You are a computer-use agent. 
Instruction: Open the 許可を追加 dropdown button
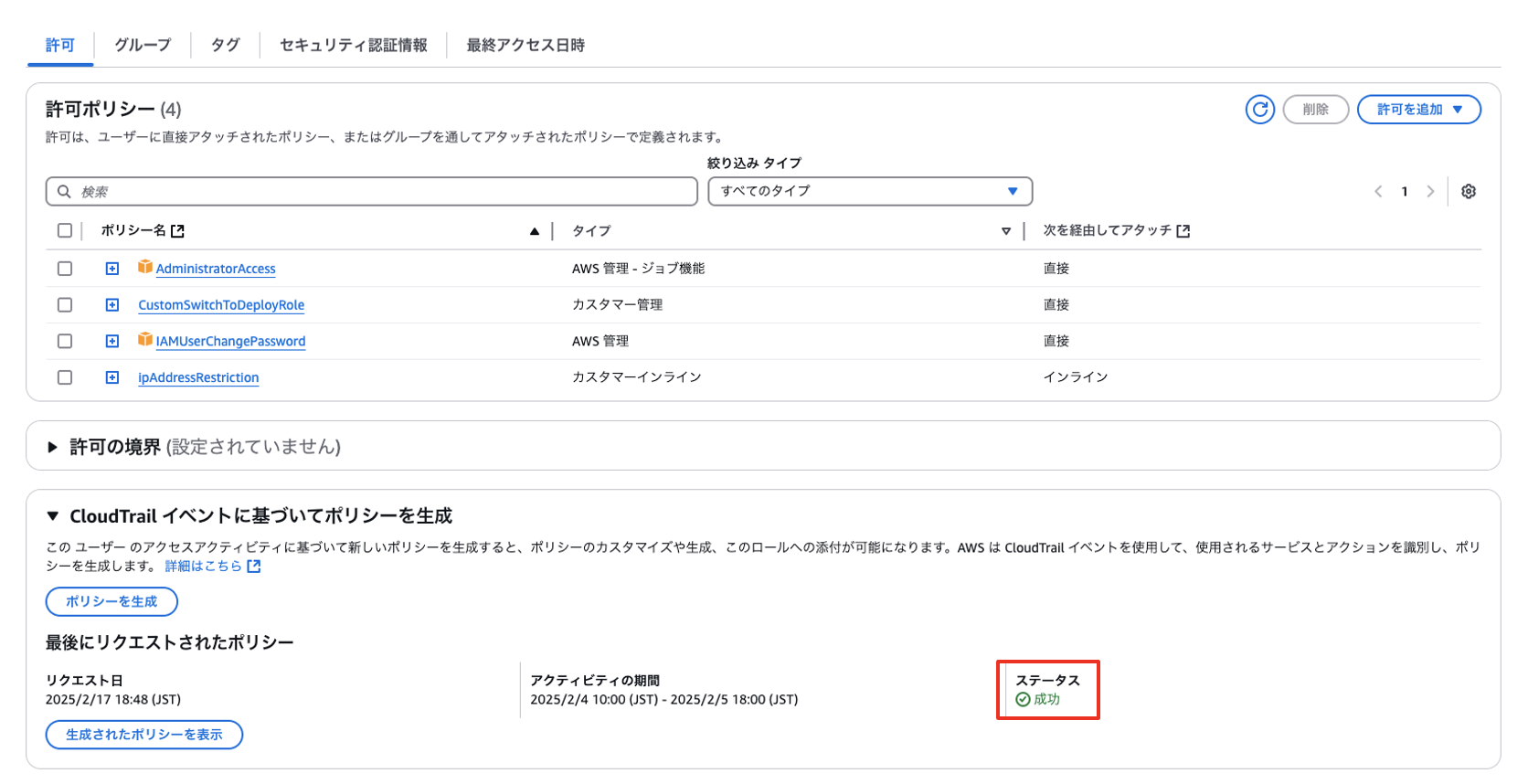coord(1418,110)
